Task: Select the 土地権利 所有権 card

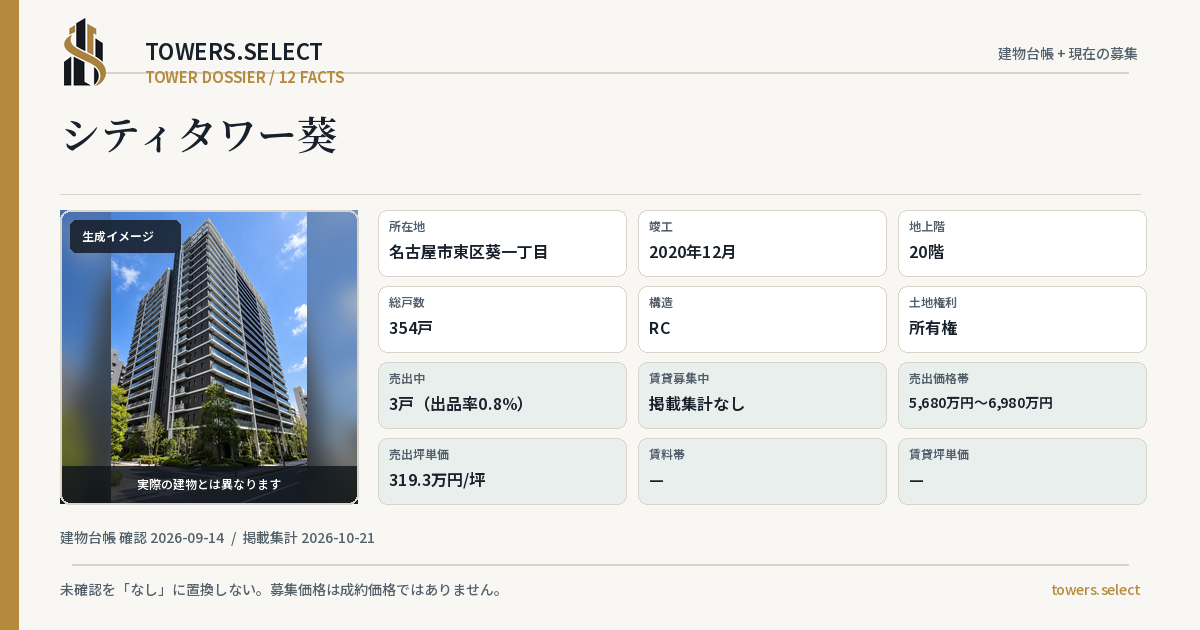Action: tap(1022, 319)
